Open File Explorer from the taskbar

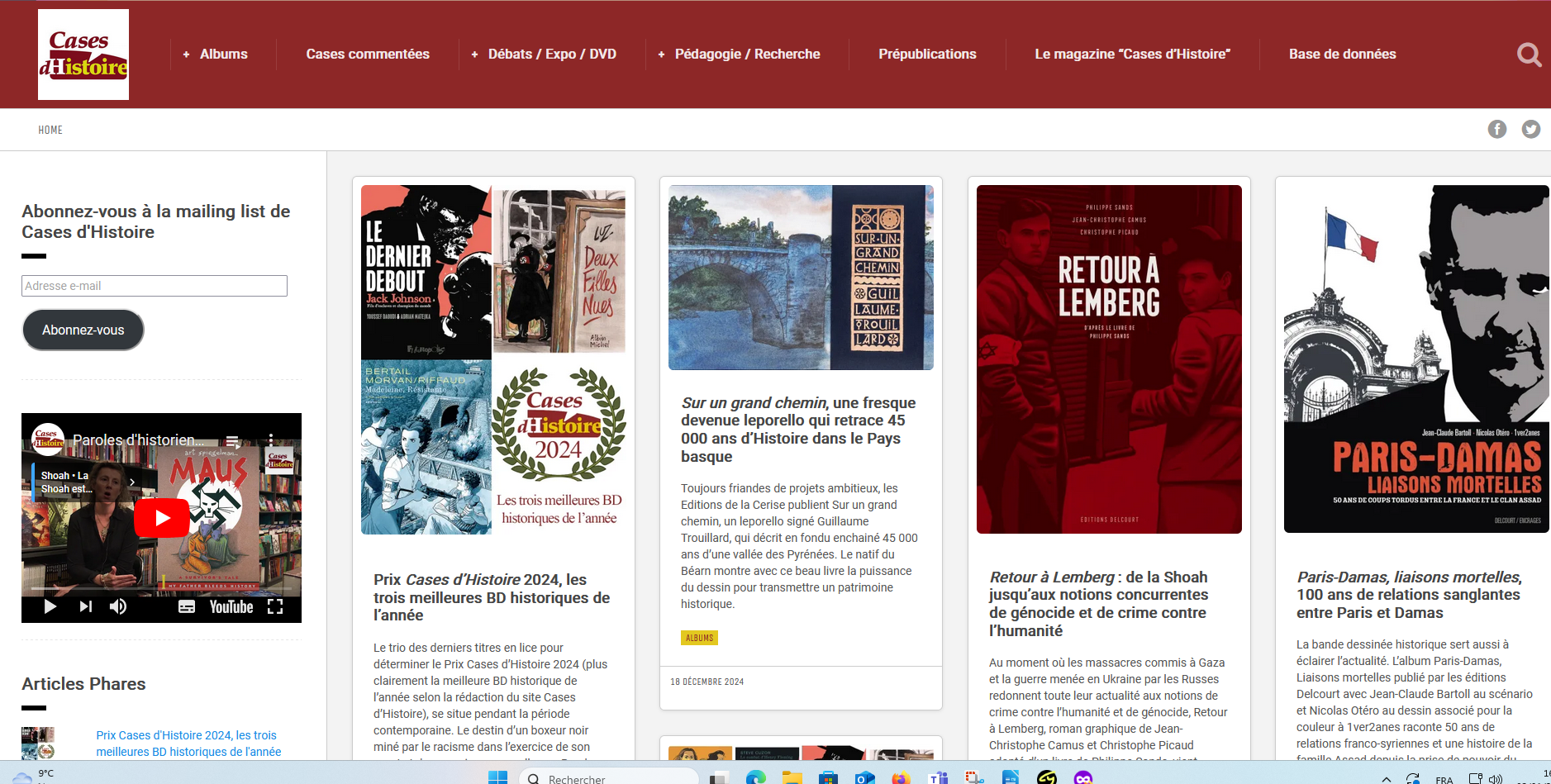[x=792, y=778]
